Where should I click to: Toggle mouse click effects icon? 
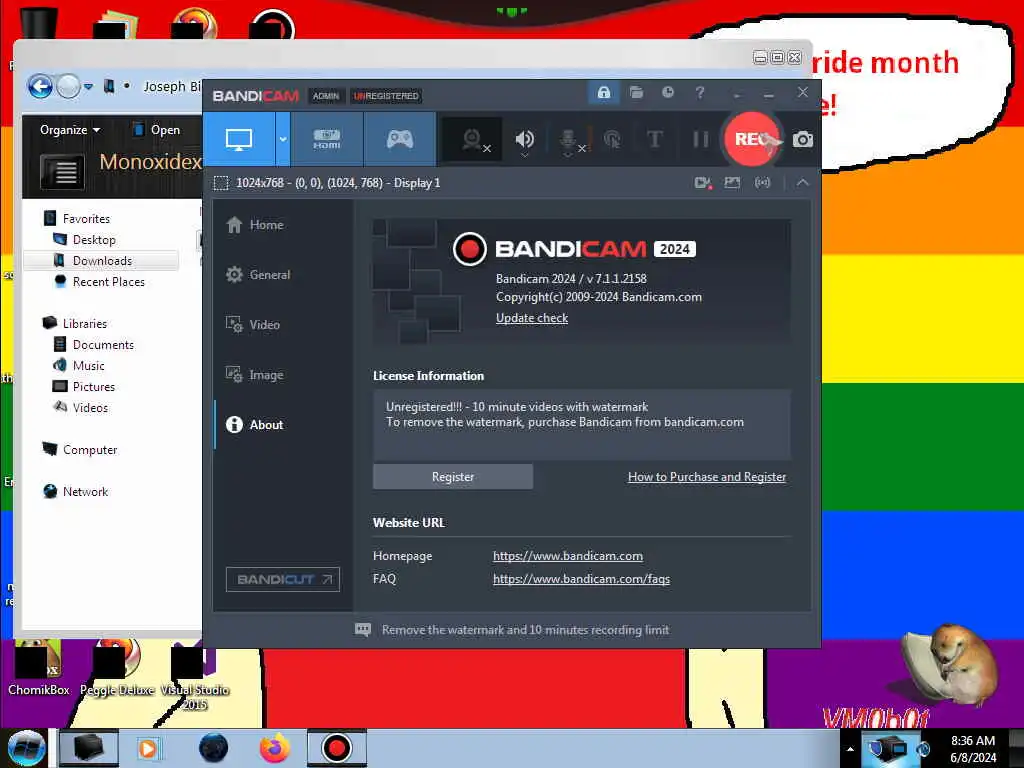click(x=612, y=139)
